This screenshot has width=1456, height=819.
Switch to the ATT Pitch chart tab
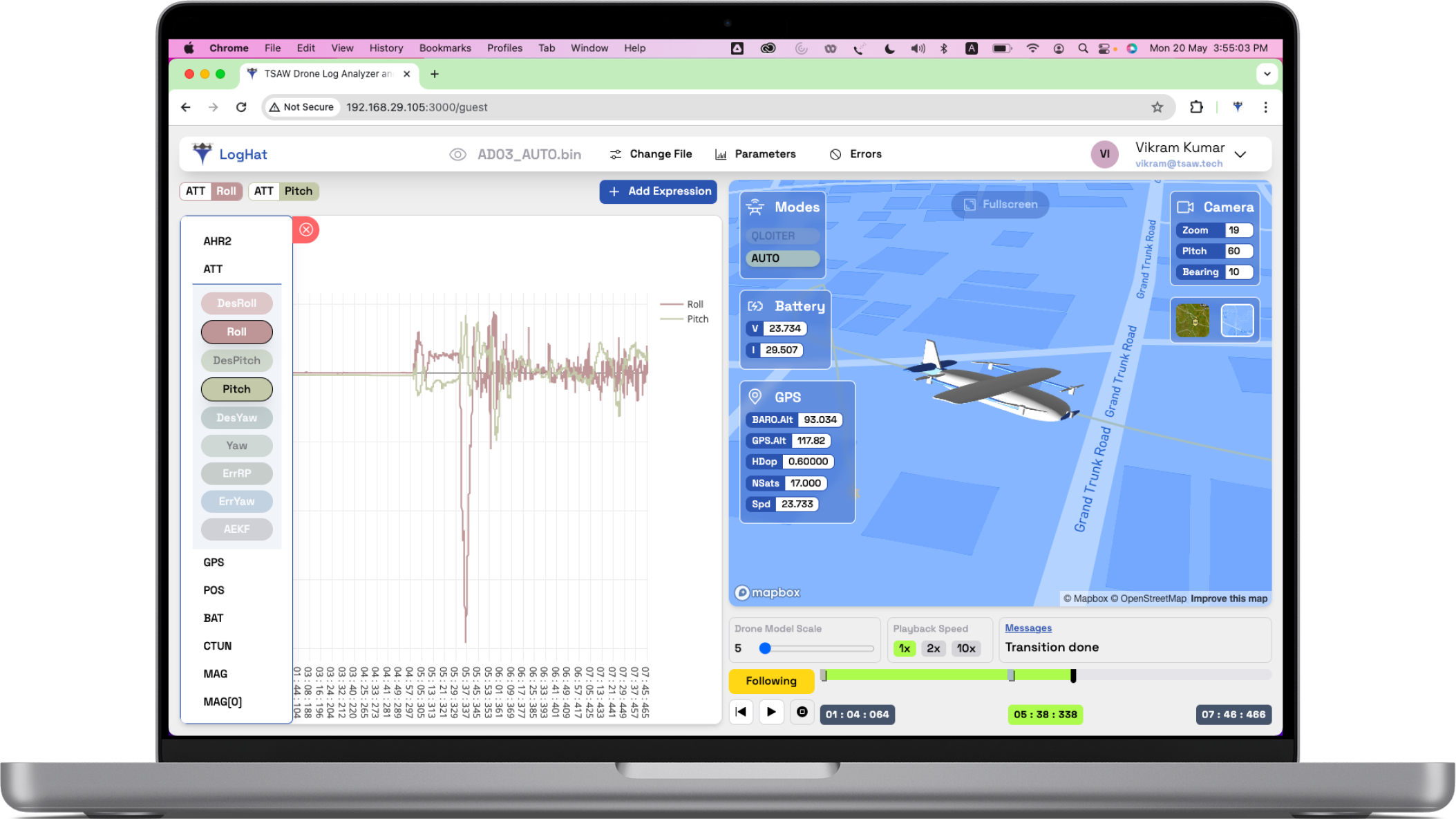tap(283, 191)
